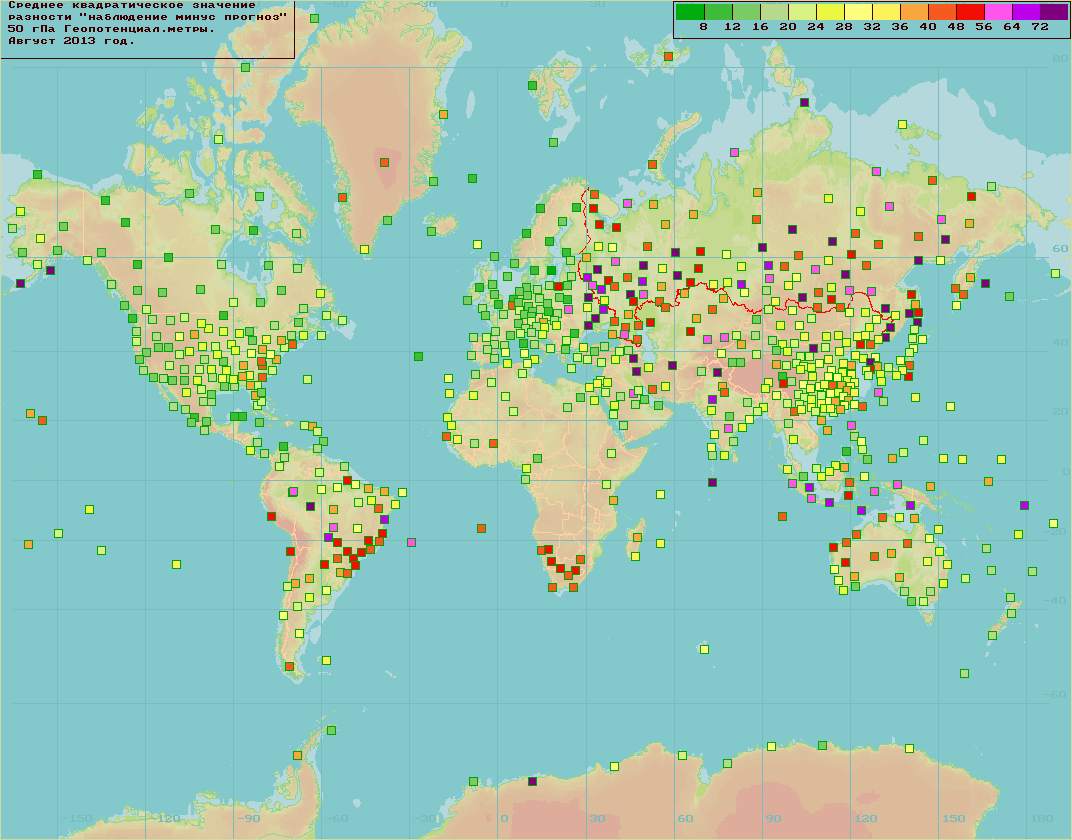This screenshot has width=1072, height=840.
Task: Click dark orange legend swatch for 40–48
Action: coord(942,12)
